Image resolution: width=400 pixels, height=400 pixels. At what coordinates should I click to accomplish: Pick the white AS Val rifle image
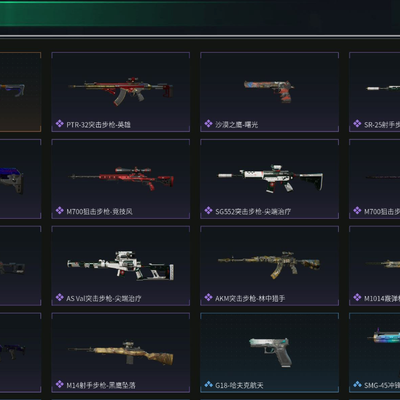tap(121, 266)
